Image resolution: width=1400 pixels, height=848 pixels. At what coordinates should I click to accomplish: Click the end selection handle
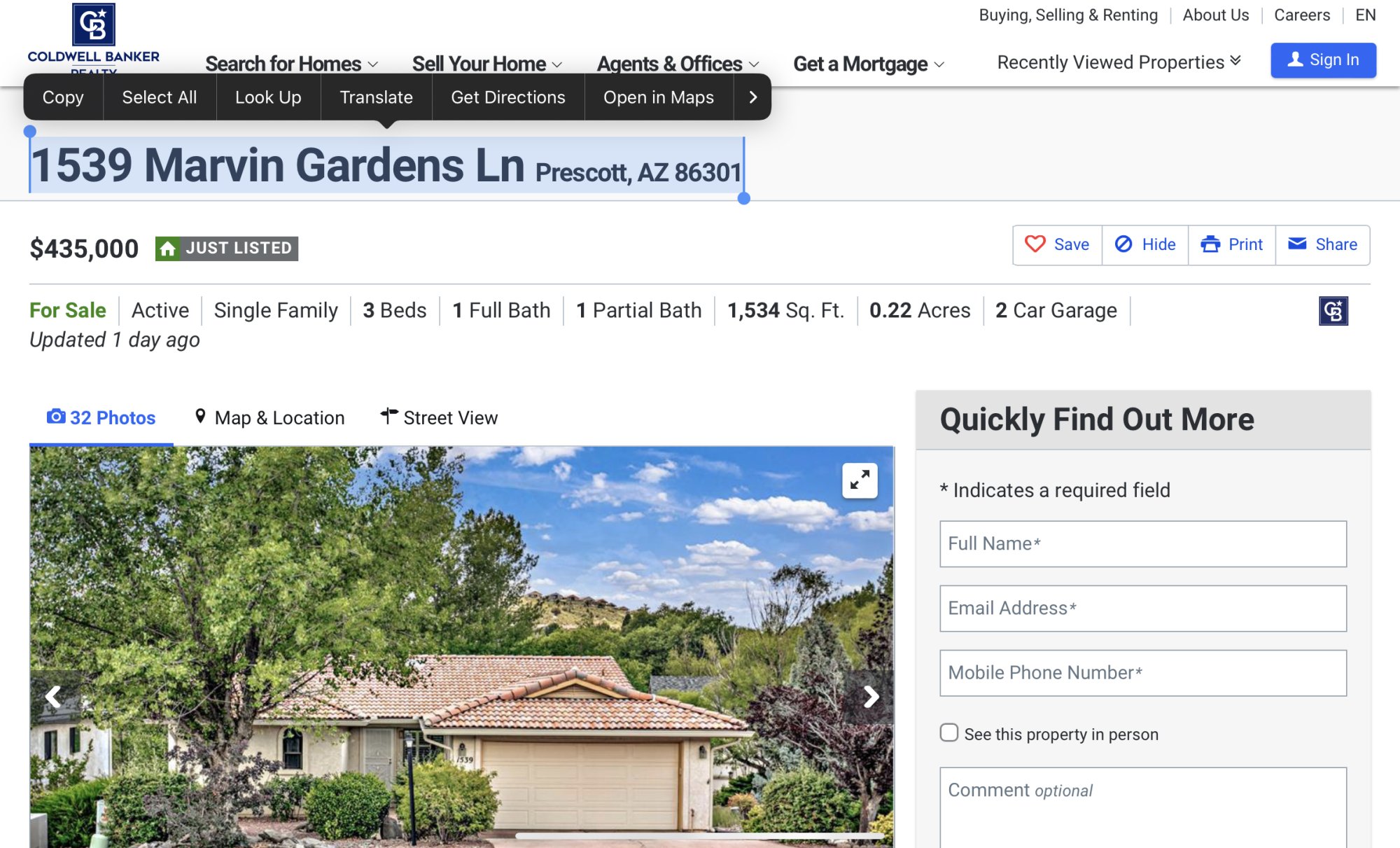point(744,199)
